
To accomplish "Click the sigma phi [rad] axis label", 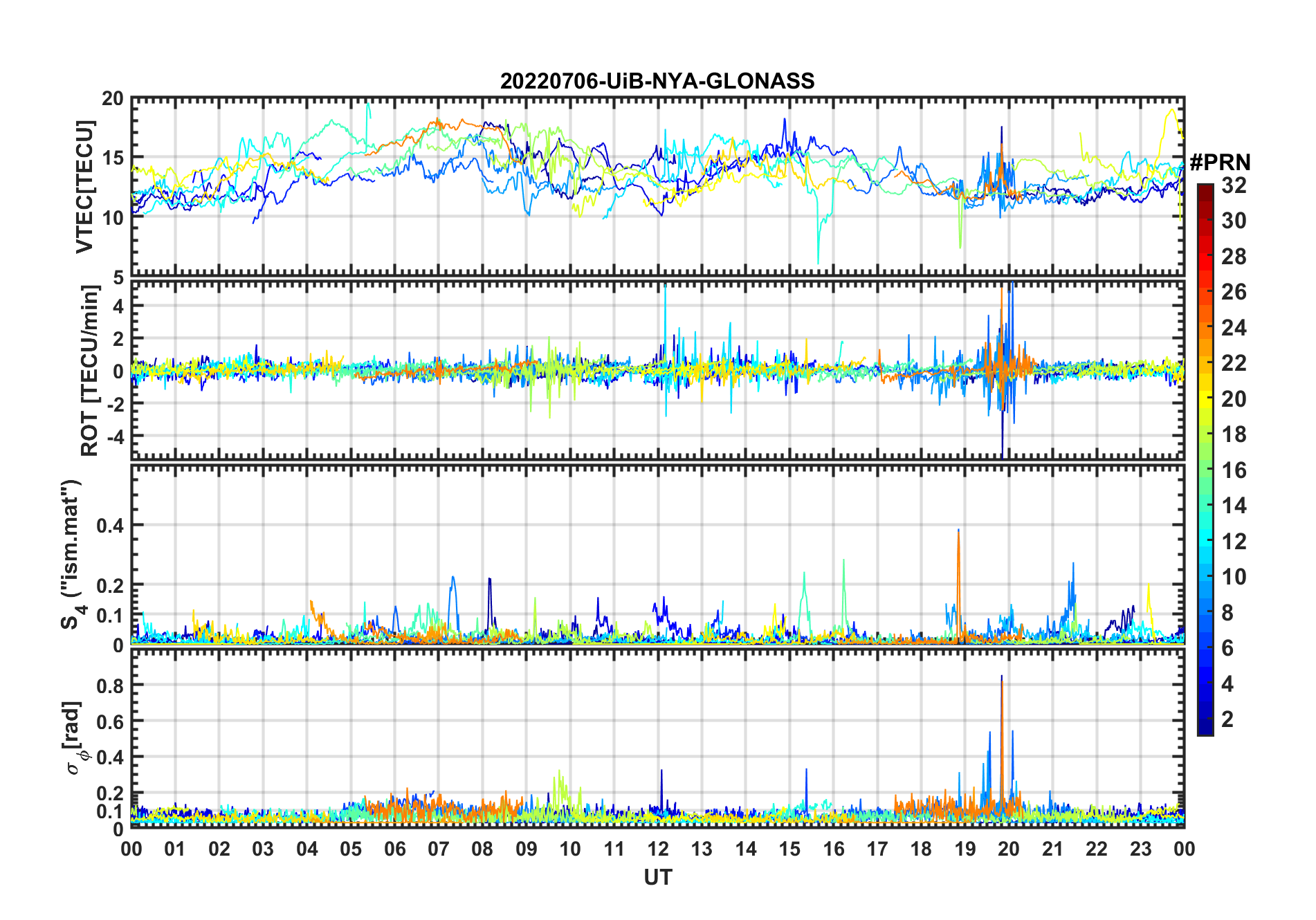I will point(74,737).
